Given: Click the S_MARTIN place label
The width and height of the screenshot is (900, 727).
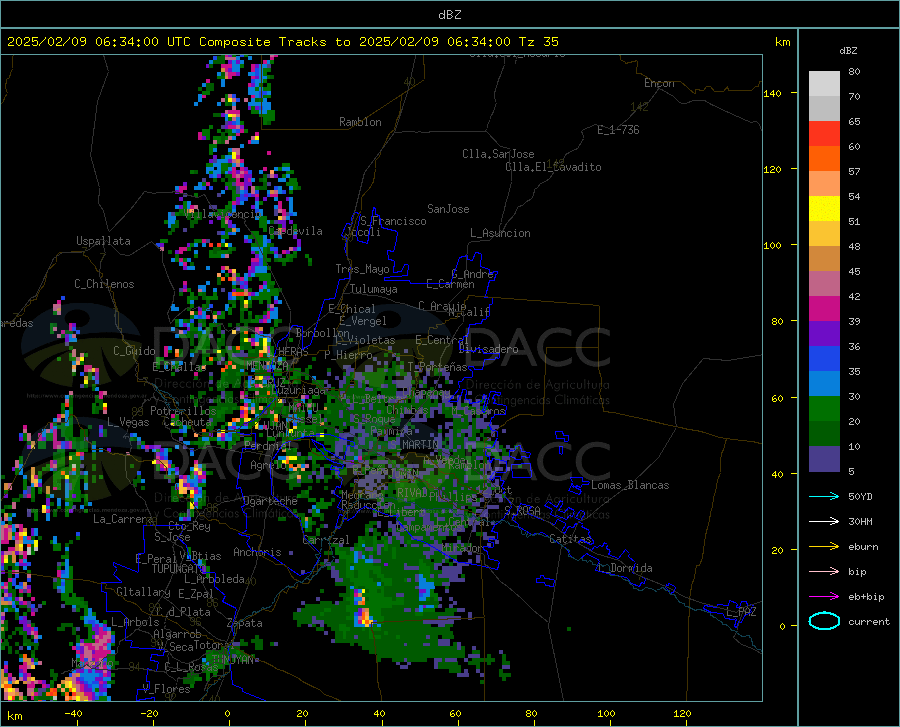Looking at the screenshot, I should tap(413, 444).
